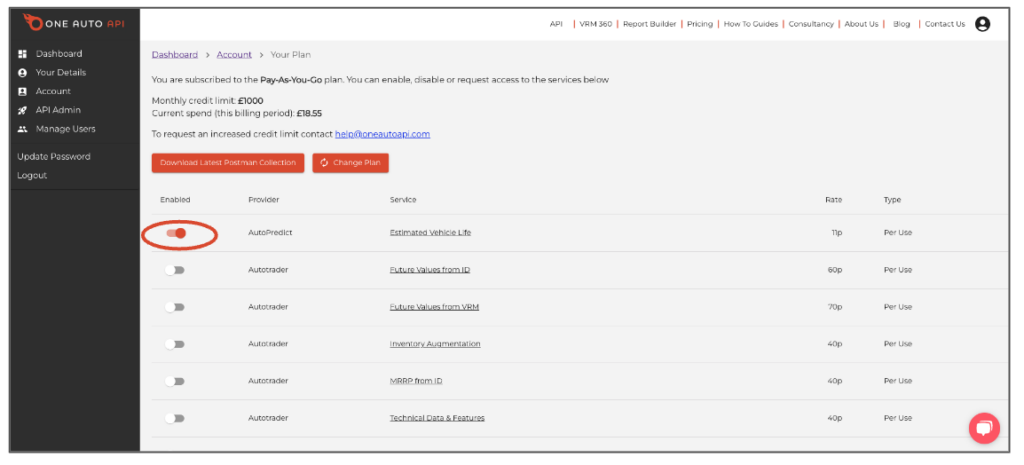
Task: Go to Account in the sidebar
Action: [x=53, y=91]
